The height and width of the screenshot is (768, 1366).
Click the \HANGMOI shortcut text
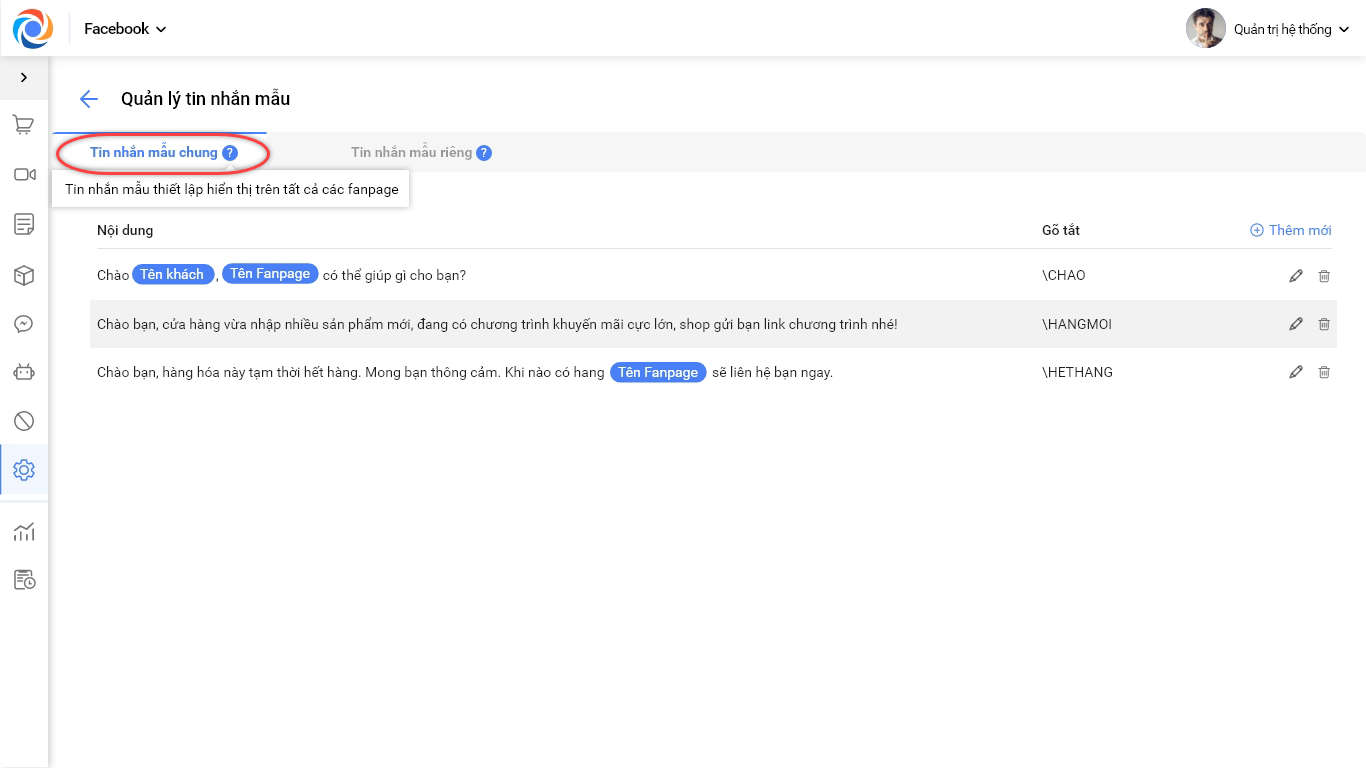coord(1077,324)
